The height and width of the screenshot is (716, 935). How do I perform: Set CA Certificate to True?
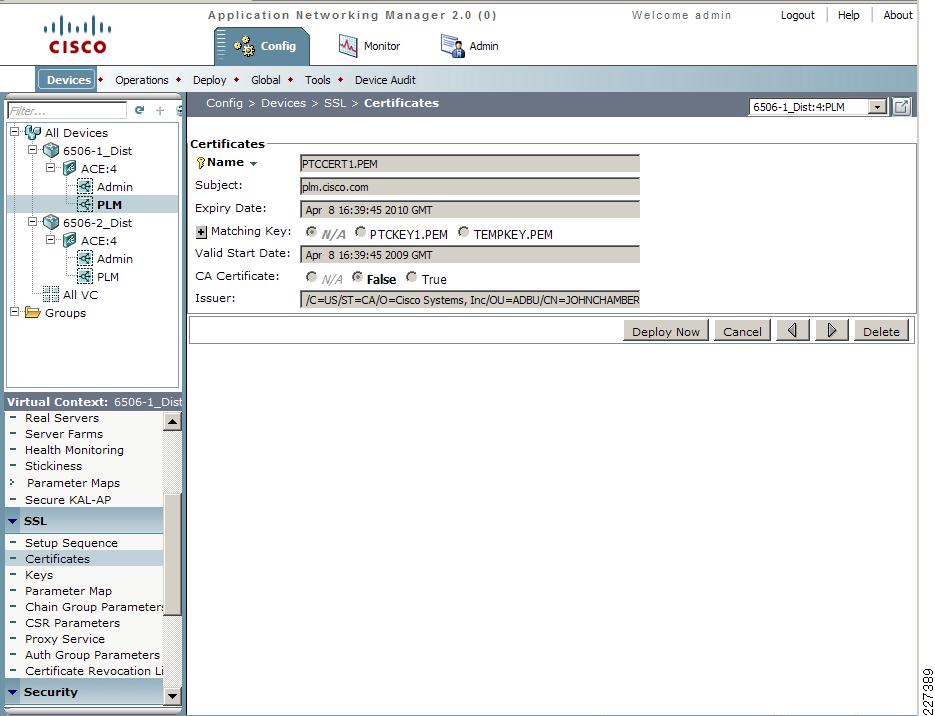coord(411,277)
